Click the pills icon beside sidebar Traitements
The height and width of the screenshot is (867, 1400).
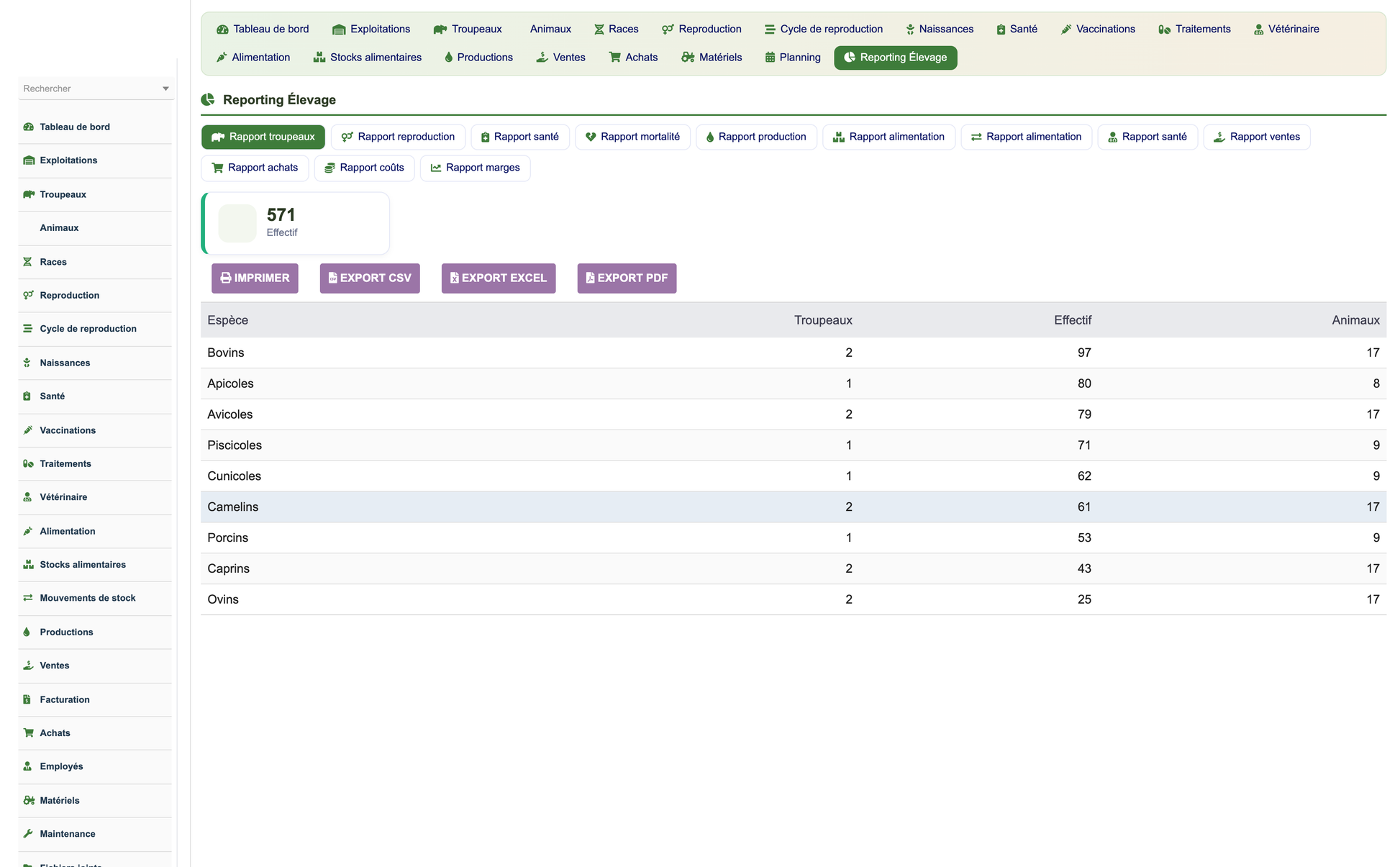[28, 464]
